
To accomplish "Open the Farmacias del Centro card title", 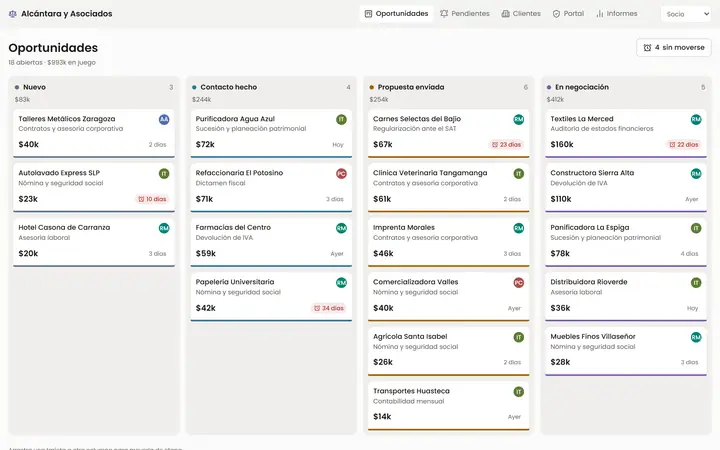I will point(233,227).
